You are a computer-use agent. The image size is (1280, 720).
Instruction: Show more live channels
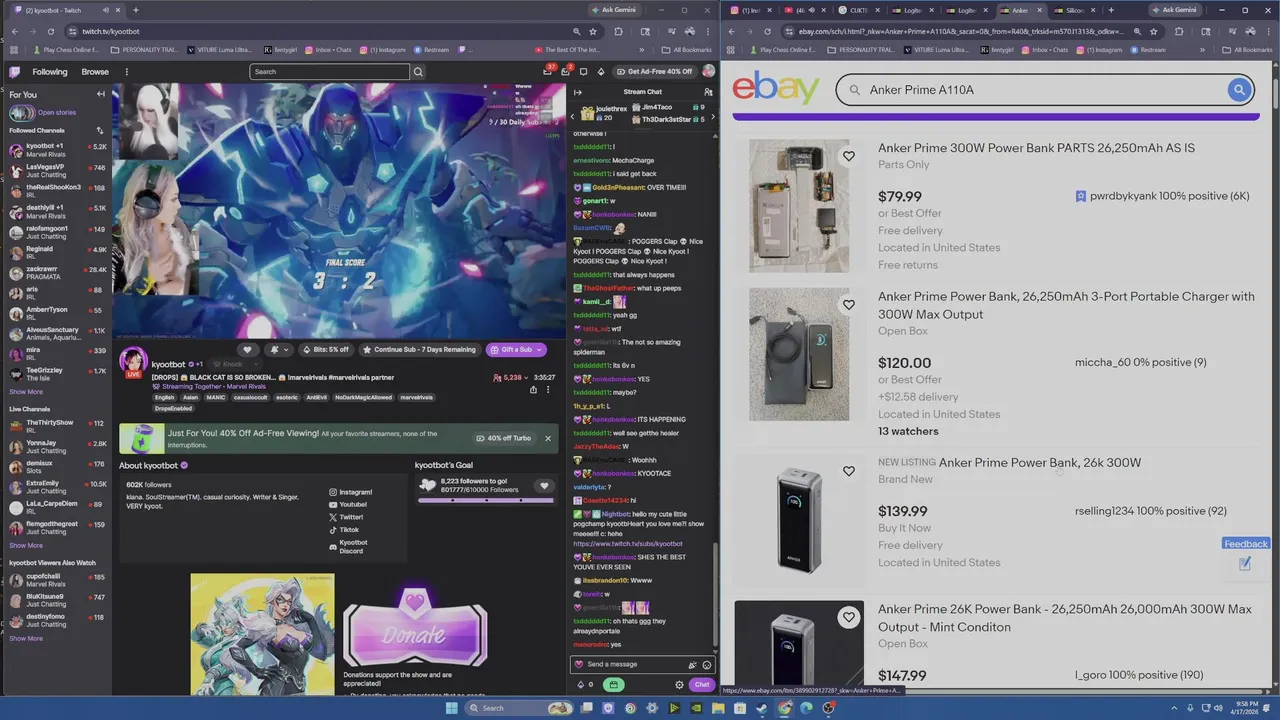(x=26, y=545)
